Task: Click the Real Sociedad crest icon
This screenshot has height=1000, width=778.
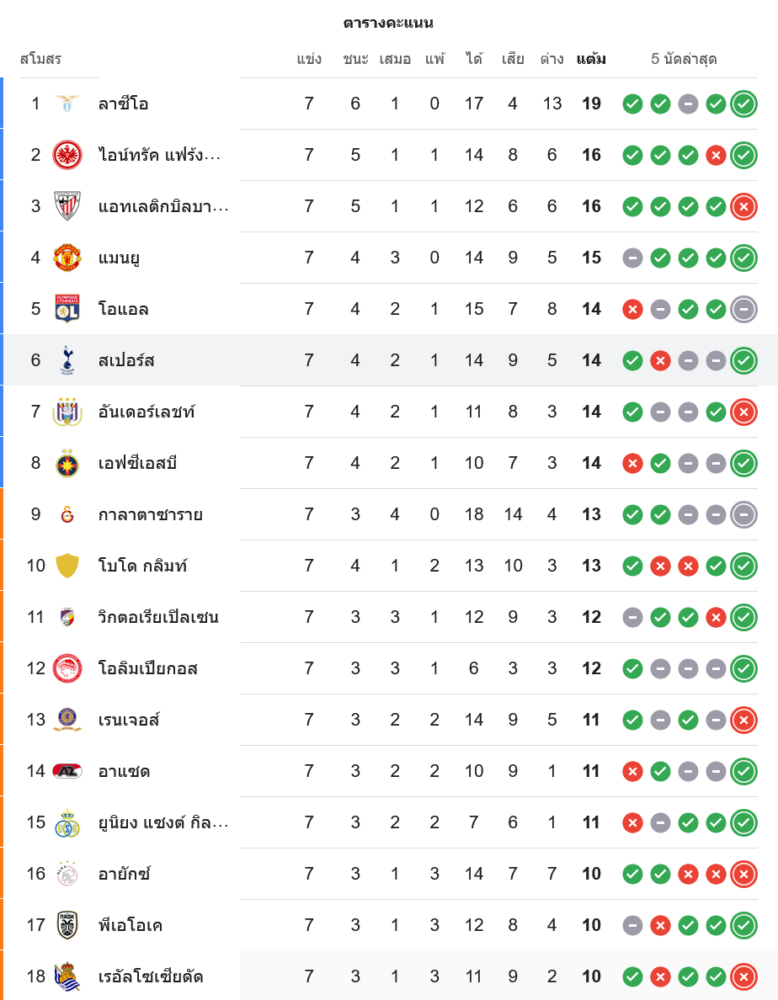Action: tap(67, 976)
